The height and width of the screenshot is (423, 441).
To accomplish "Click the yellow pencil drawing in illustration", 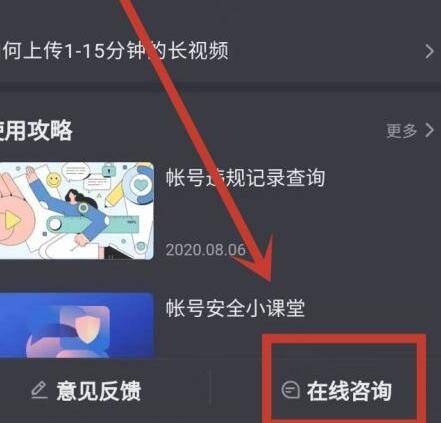I will pos(114,195).
